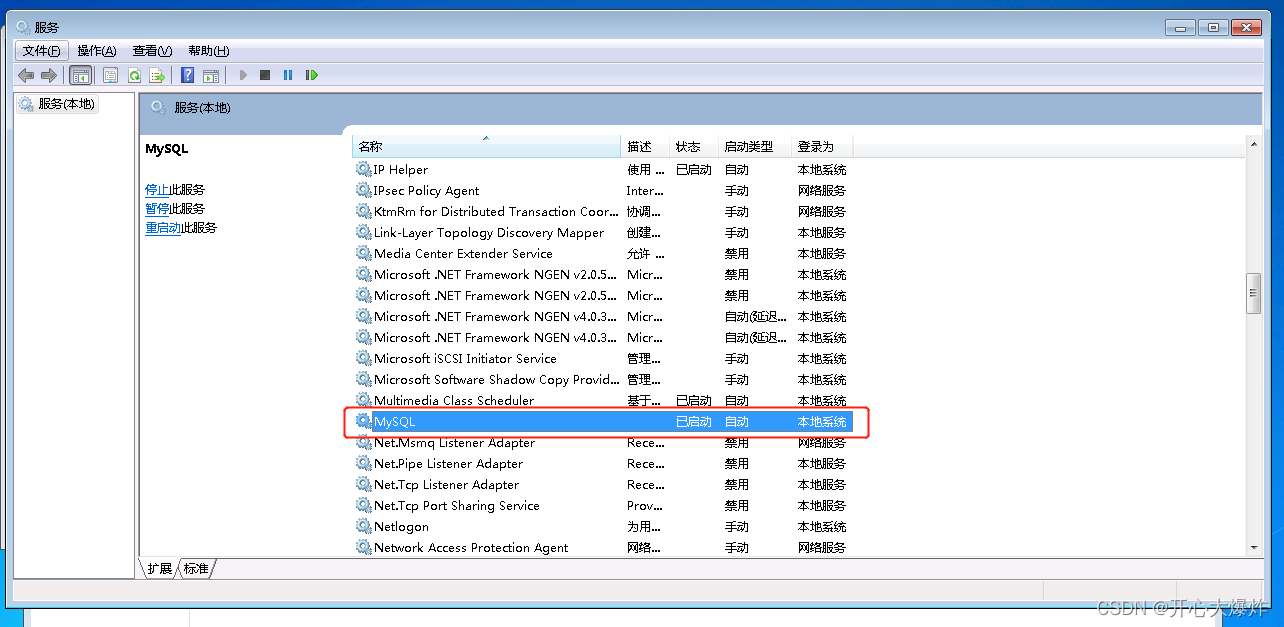
Task: Click the vertical scrollbar down arrow
Action: 1253,547
